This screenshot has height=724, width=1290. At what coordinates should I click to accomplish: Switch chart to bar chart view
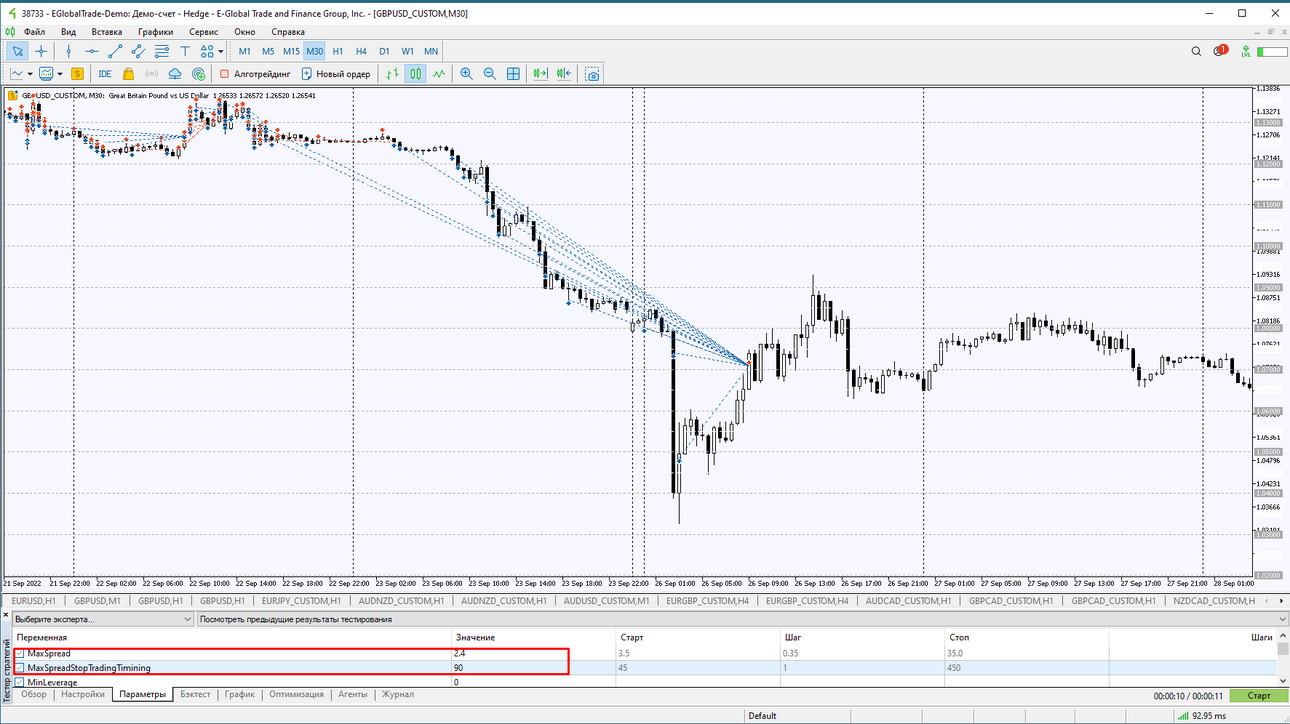click(393, 74)
